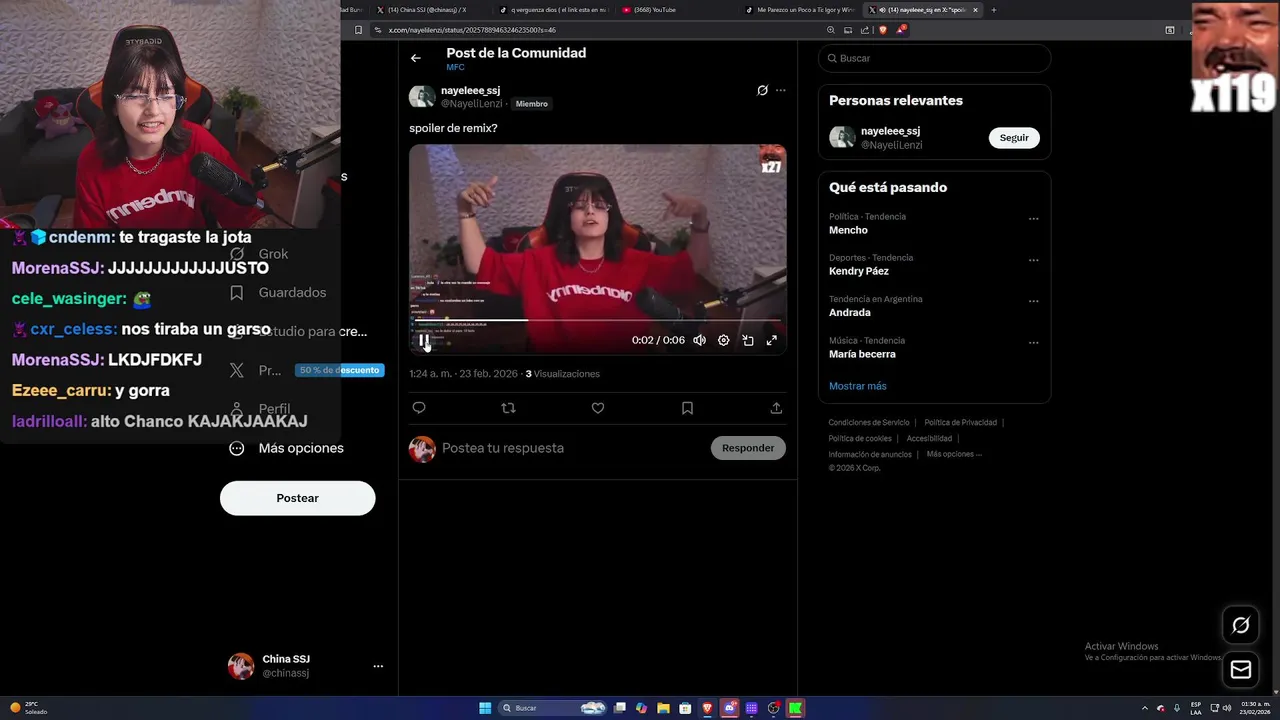Viewport: 1280px width, 720px height.
Task: Open 'Condiciones de Servicio' link
Action: (x=869, y=423)
